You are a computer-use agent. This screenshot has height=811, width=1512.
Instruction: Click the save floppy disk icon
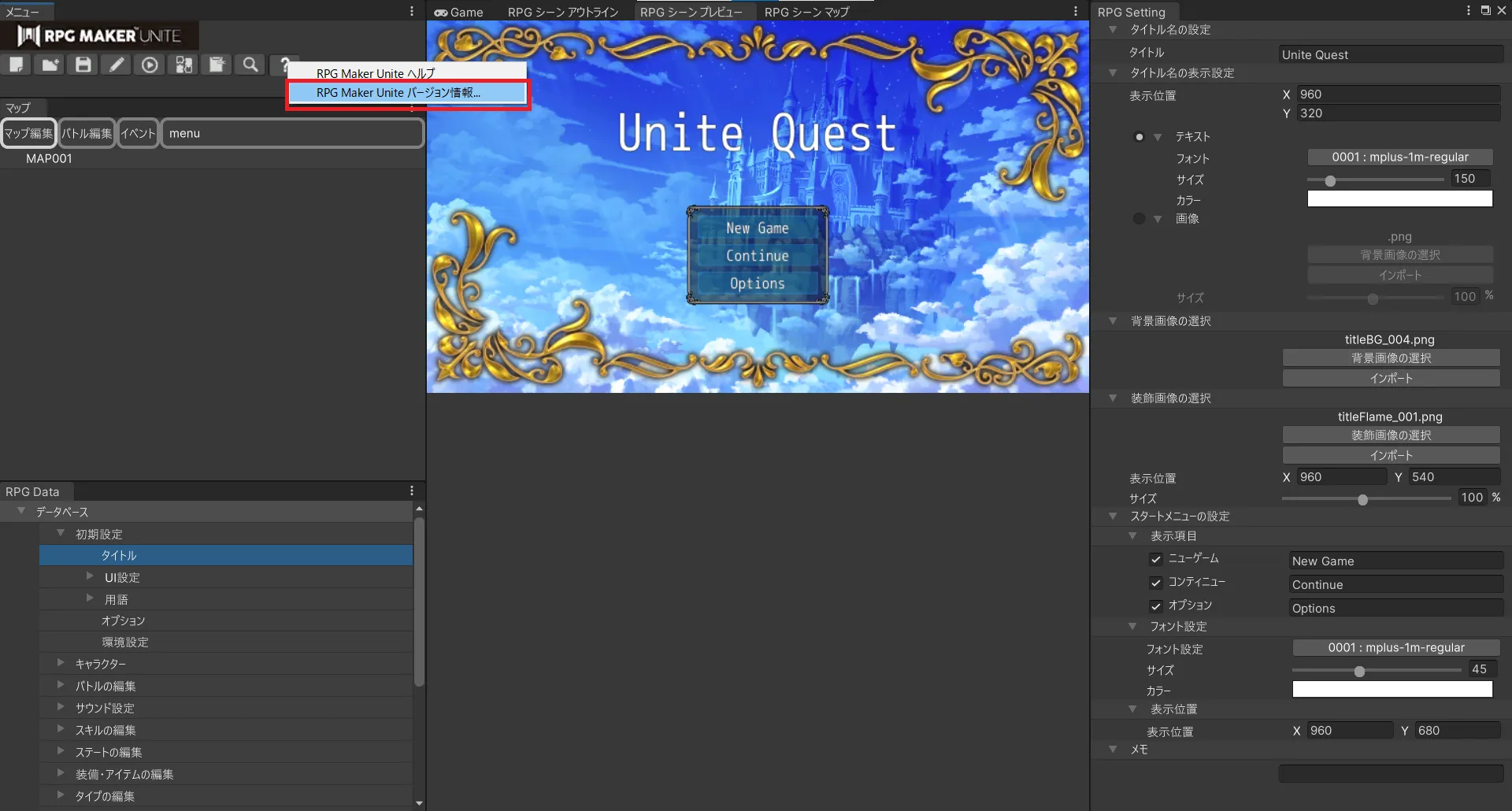[x=83, y=65]
